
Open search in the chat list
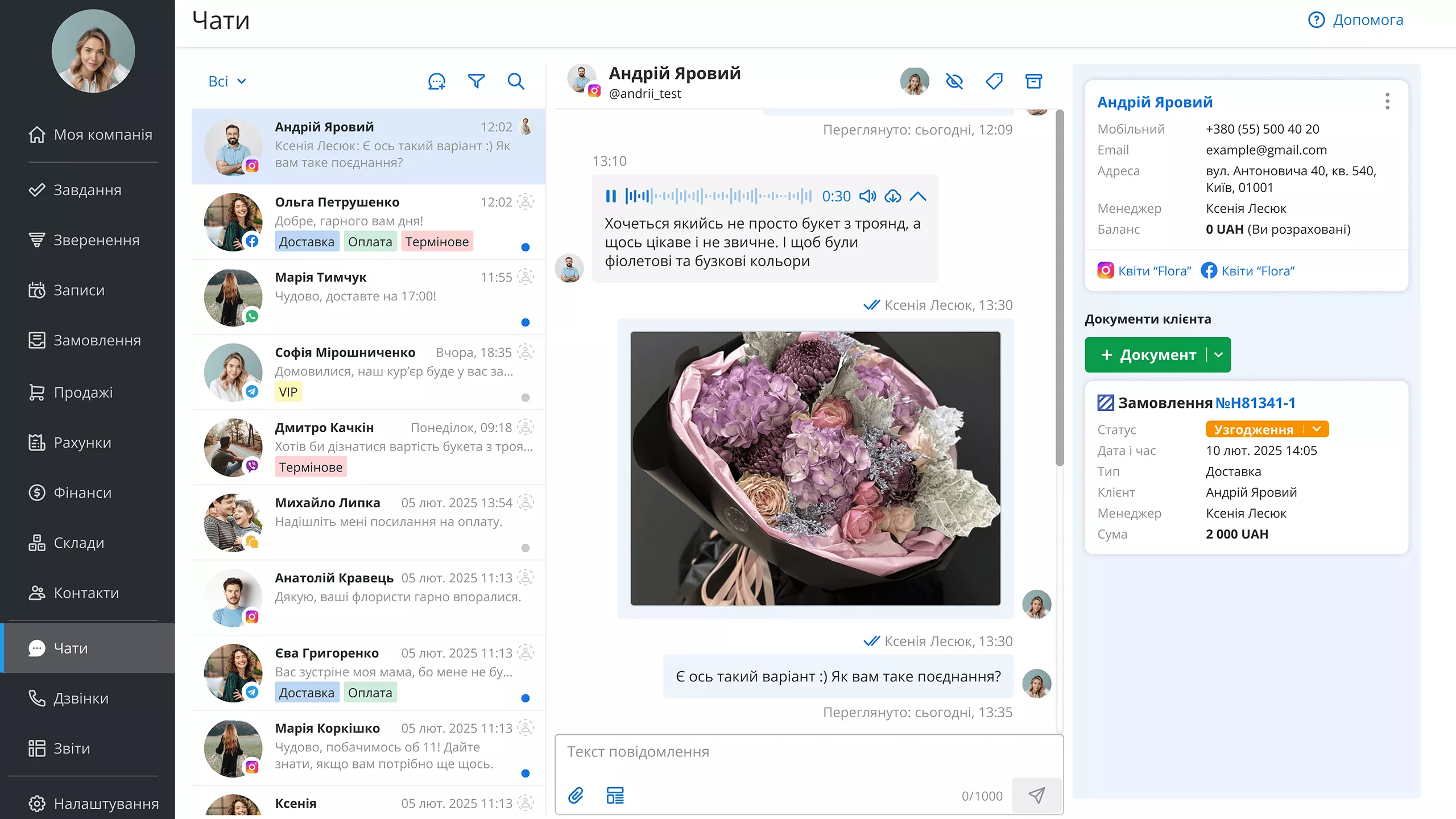point(516,81)
